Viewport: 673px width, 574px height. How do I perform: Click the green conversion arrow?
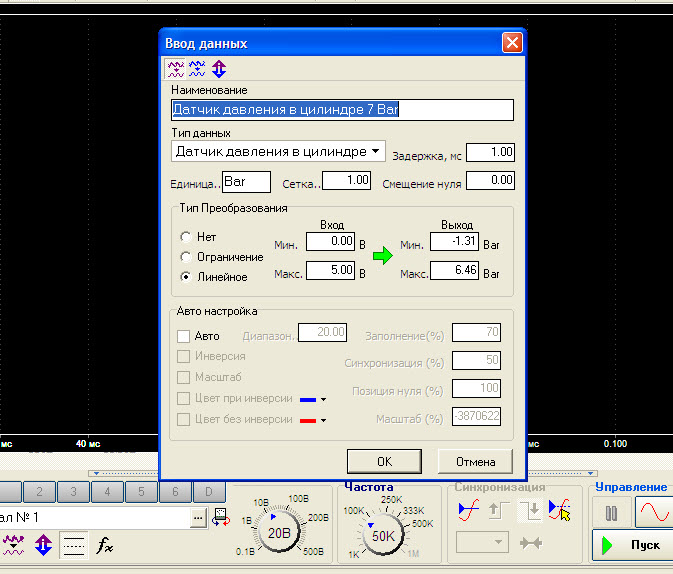382,256
